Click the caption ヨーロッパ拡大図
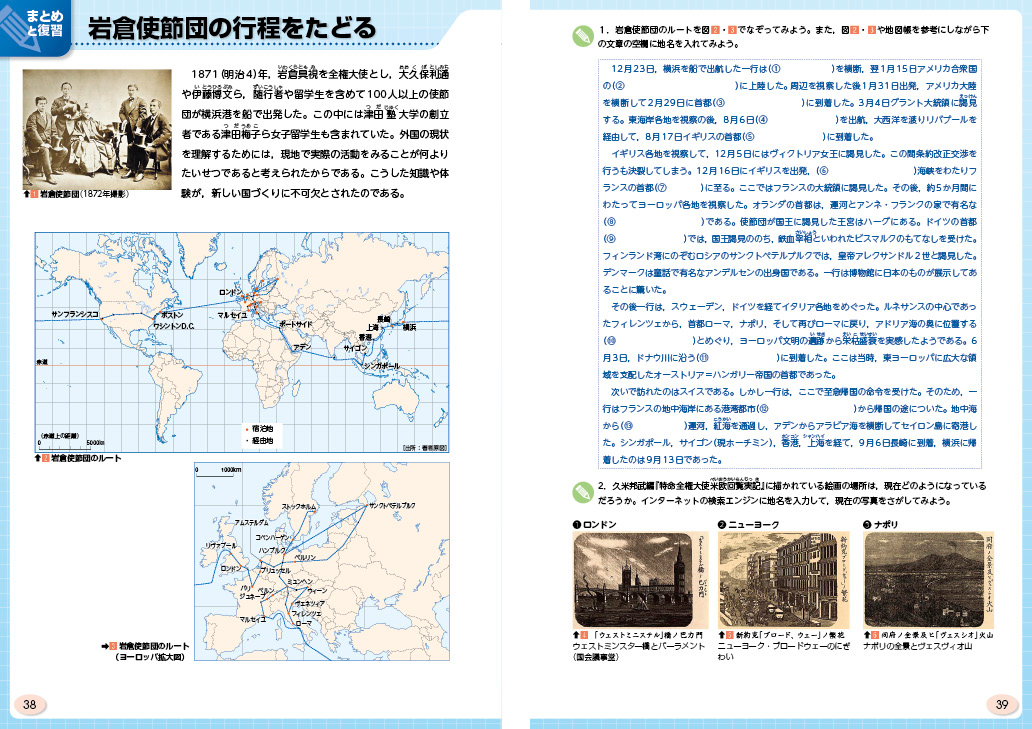 pyautogui.click(x=150, y=657)
